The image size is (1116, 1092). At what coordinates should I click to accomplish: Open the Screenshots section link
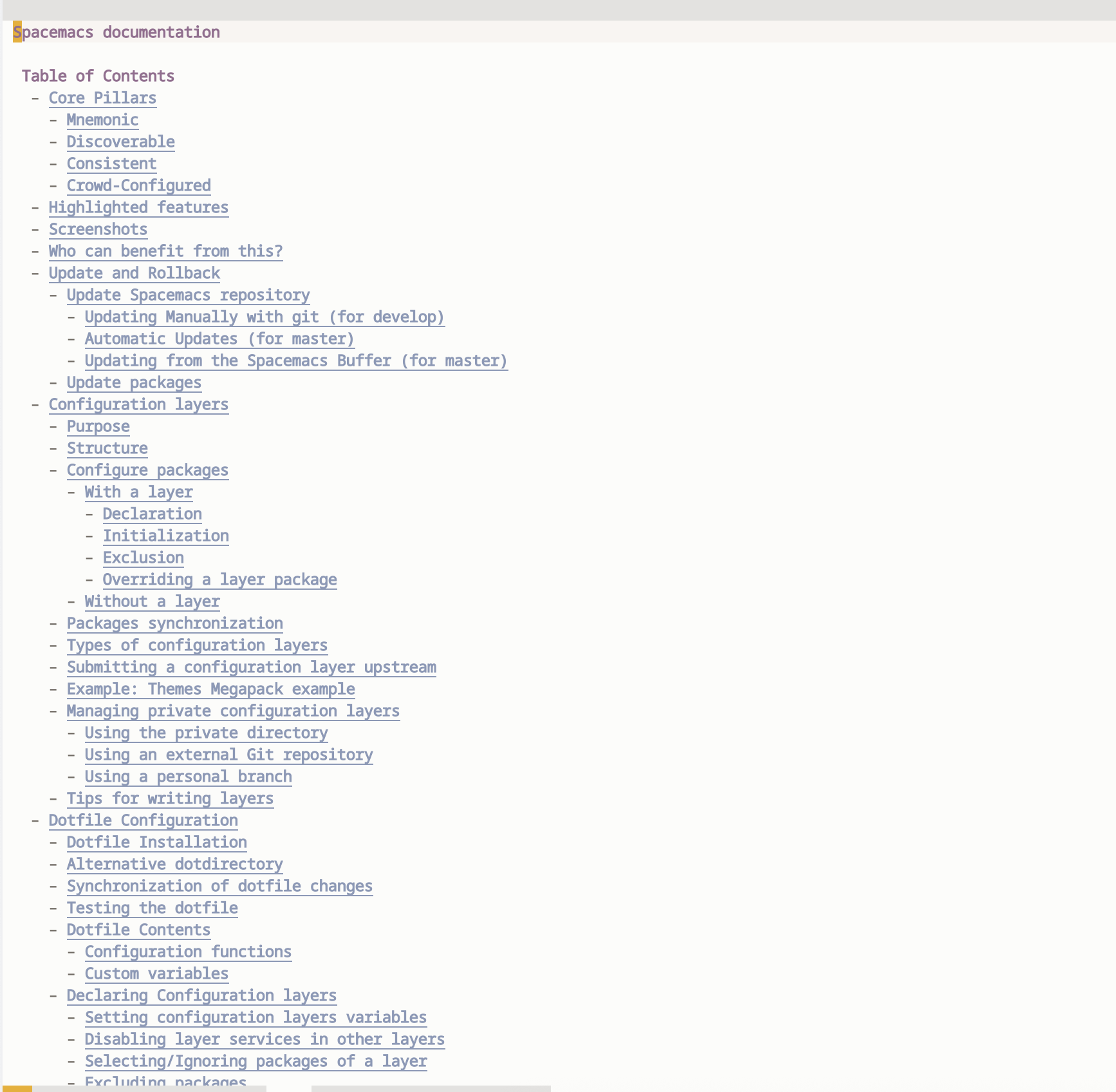click(x=98, y=229)
